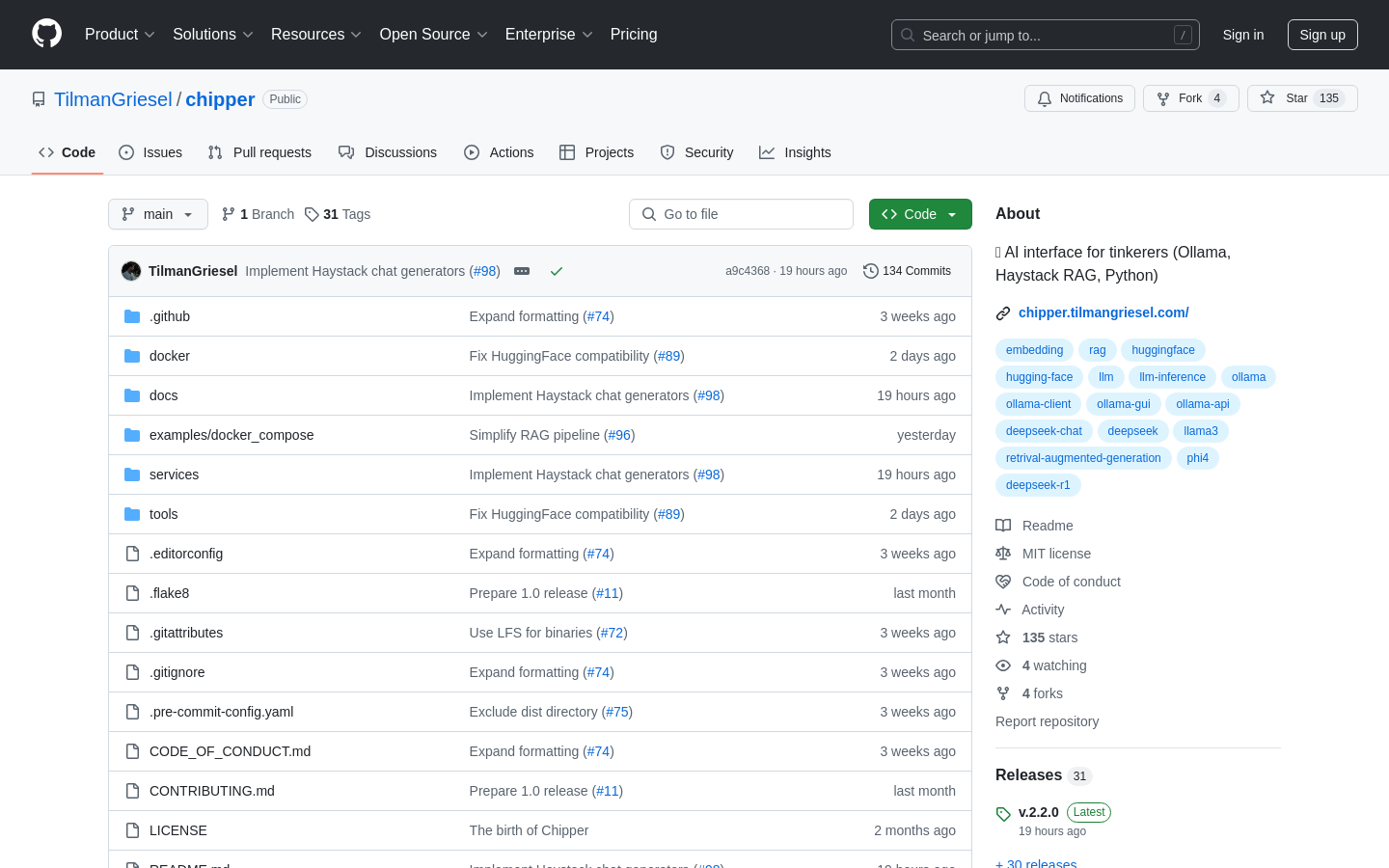Open pull request #72 link

coord(612,633)
